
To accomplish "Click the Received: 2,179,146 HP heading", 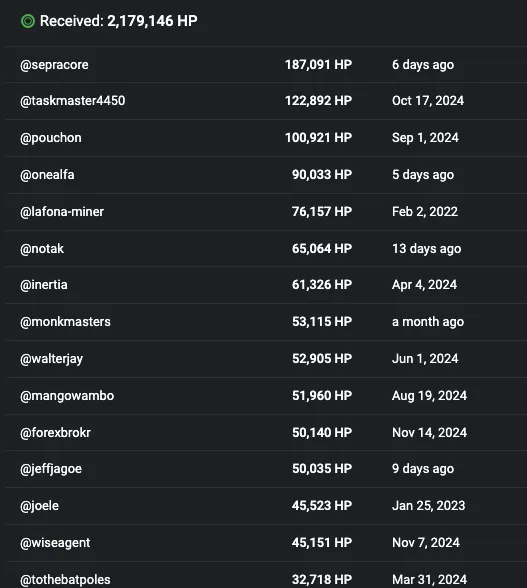I will [x=119, y=21].
